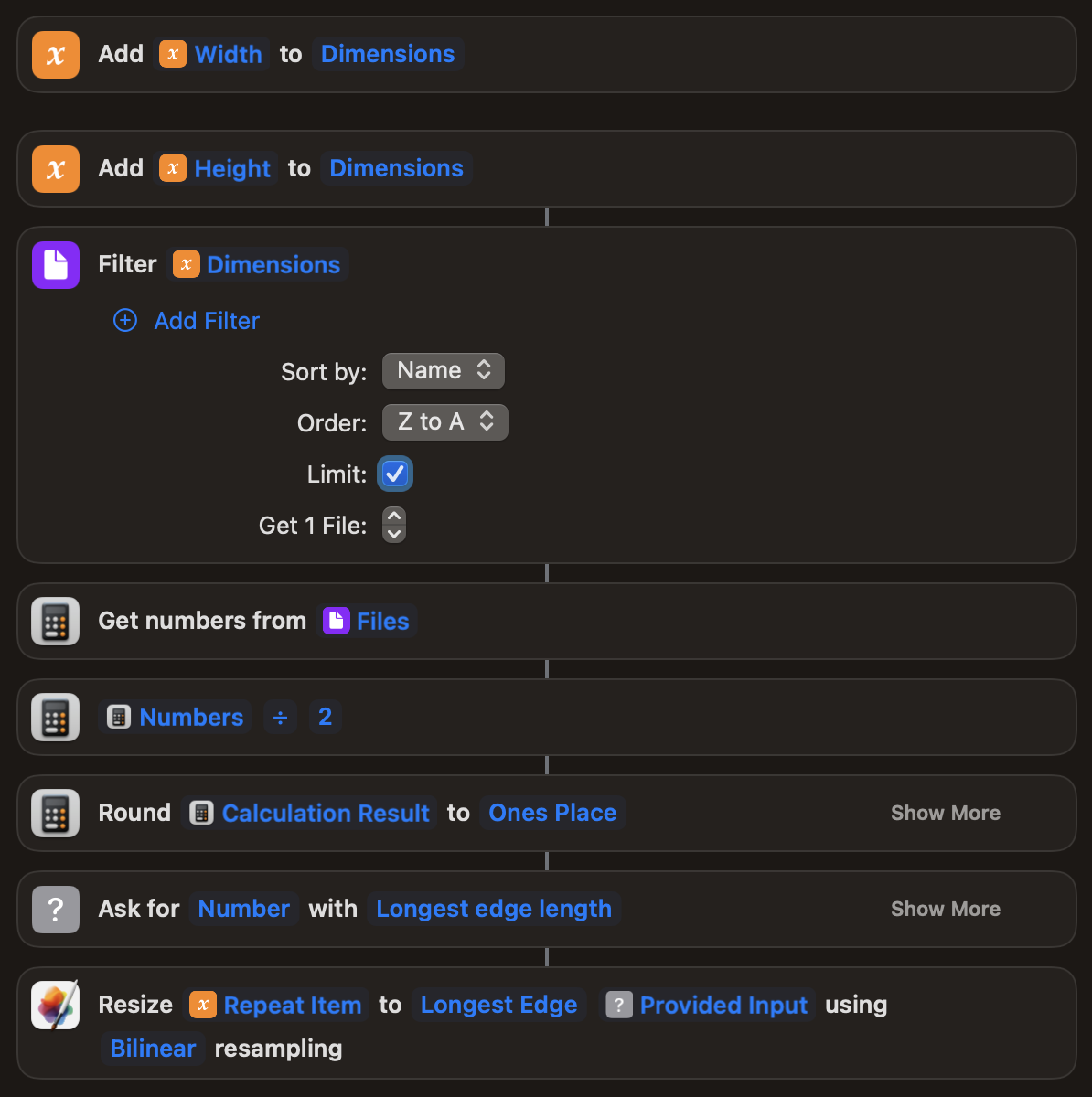Click Show More on the Ask for action
The image size is (1092, 1097).
pos(946,909)
